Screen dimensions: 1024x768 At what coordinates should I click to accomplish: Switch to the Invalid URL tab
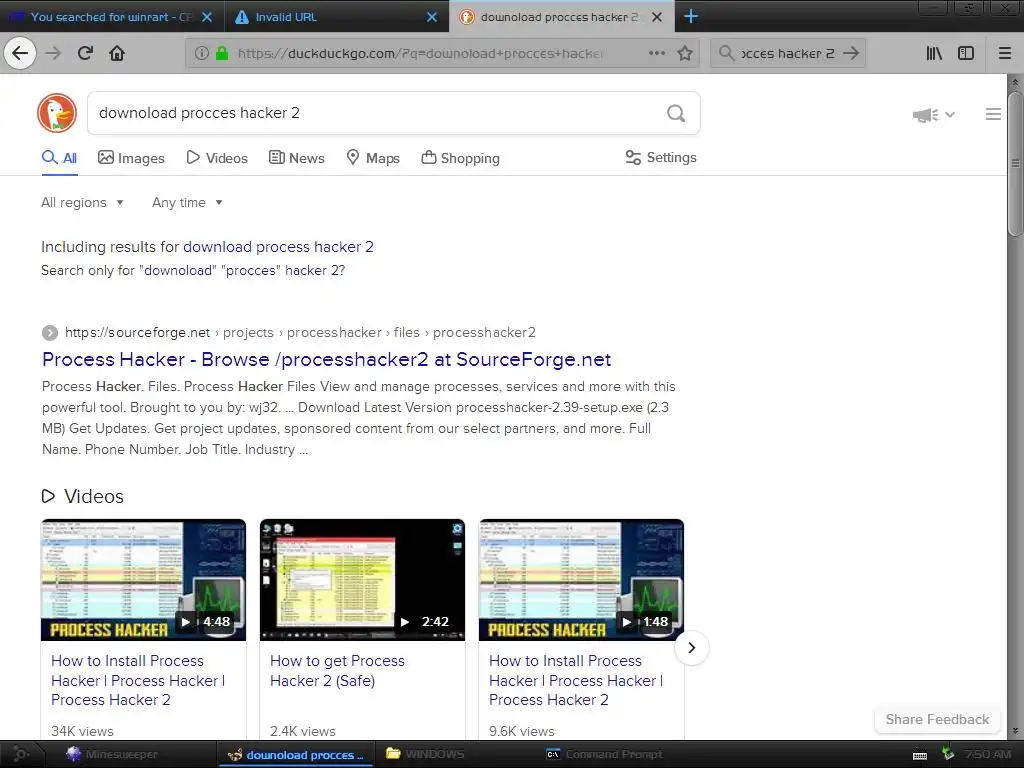pos(336,17)
